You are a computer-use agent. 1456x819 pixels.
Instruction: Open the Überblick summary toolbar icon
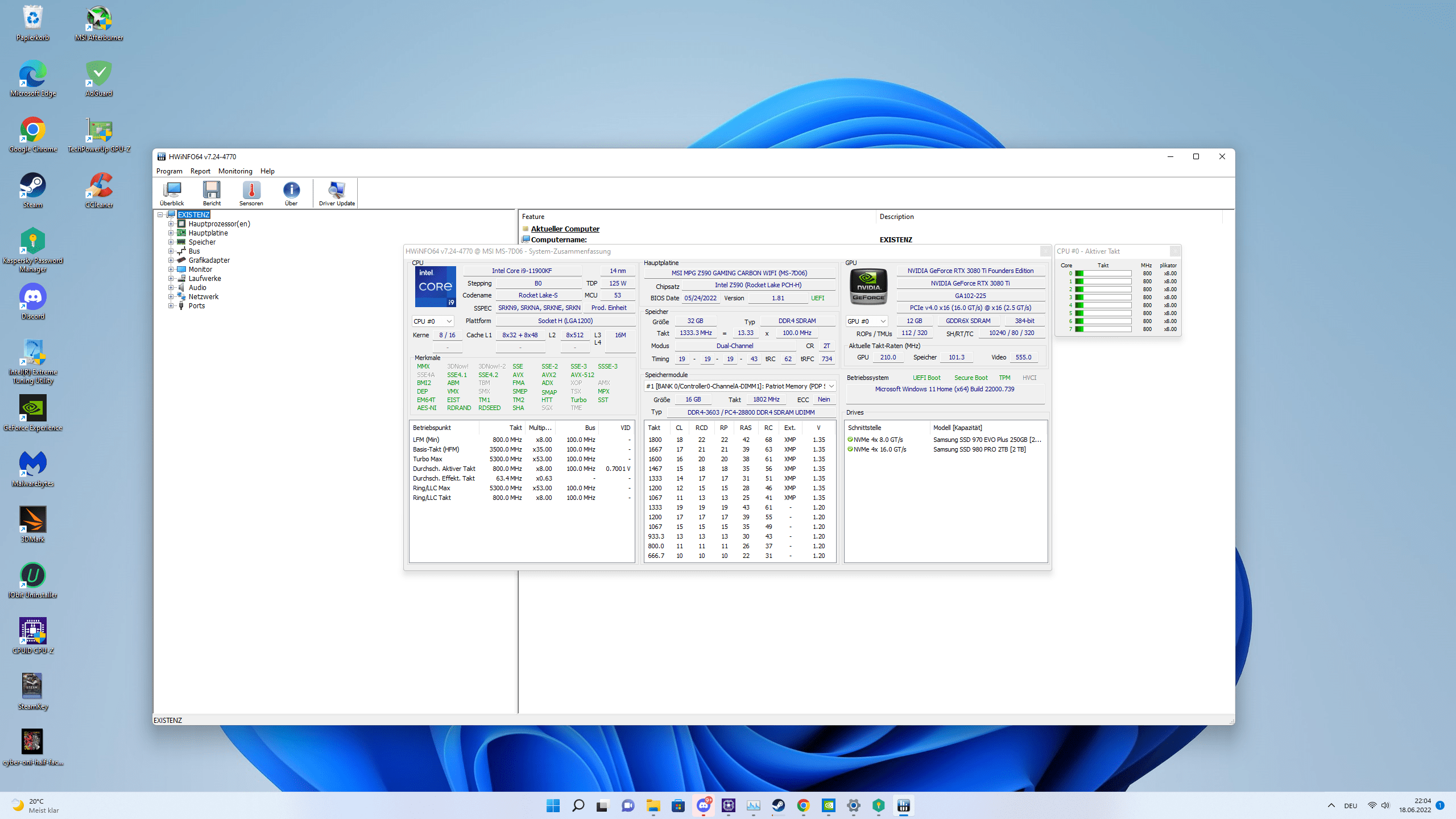[x=172, y=193]
